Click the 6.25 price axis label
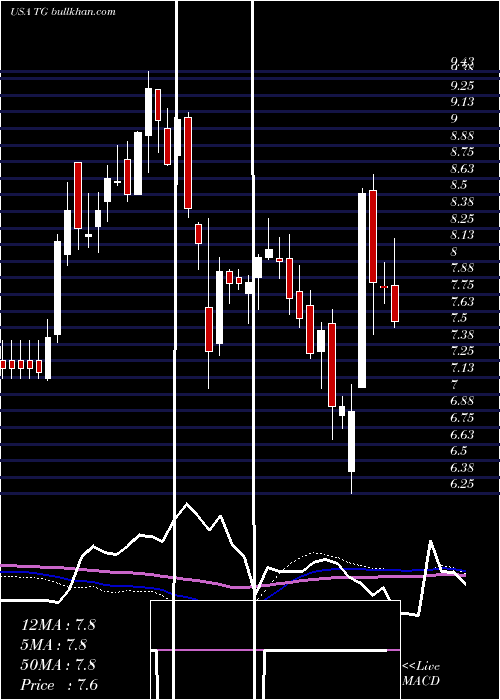This screenshot has height=700, width=500. [x=462, y=484]
